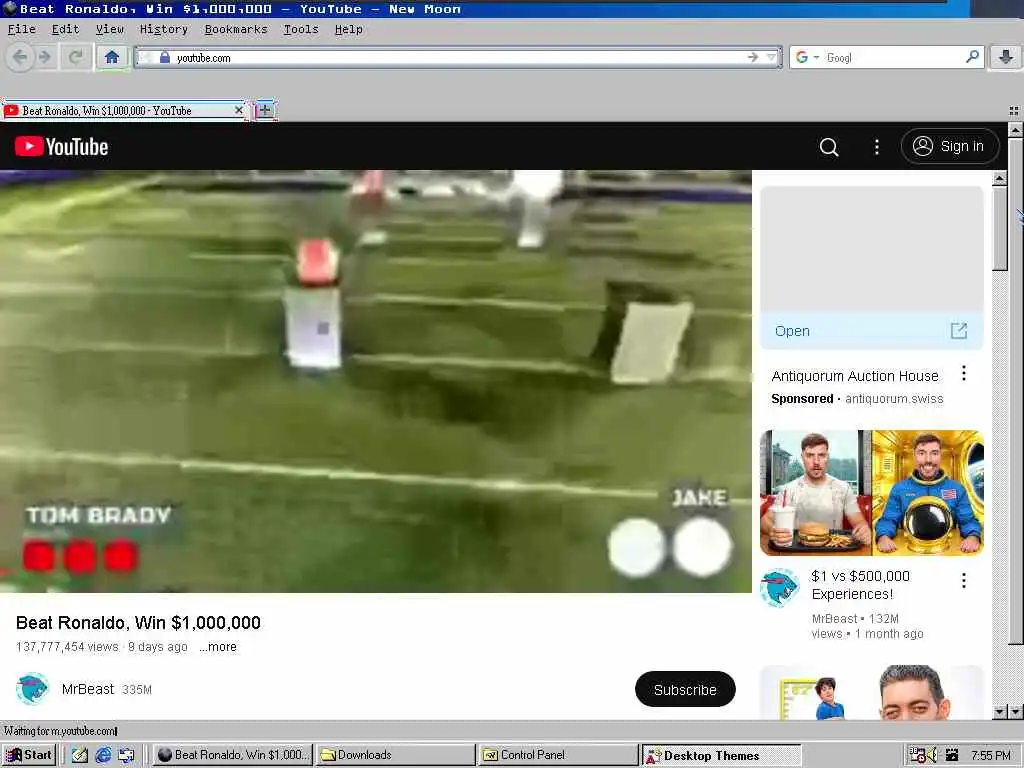
Task: Click the padlock security icon in the address bar
Action: 165,57
